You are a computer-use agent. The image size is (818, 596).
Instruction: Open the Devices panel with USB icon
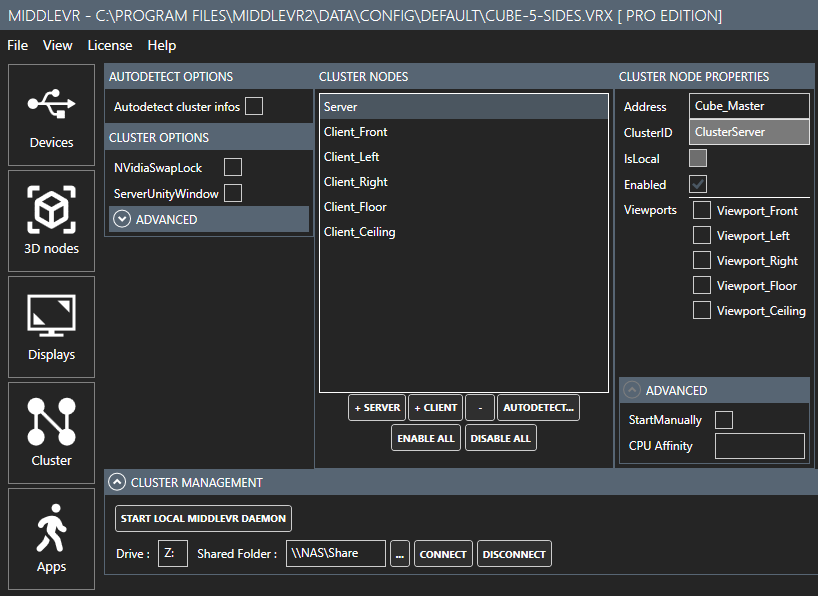[x=51, y=114]
